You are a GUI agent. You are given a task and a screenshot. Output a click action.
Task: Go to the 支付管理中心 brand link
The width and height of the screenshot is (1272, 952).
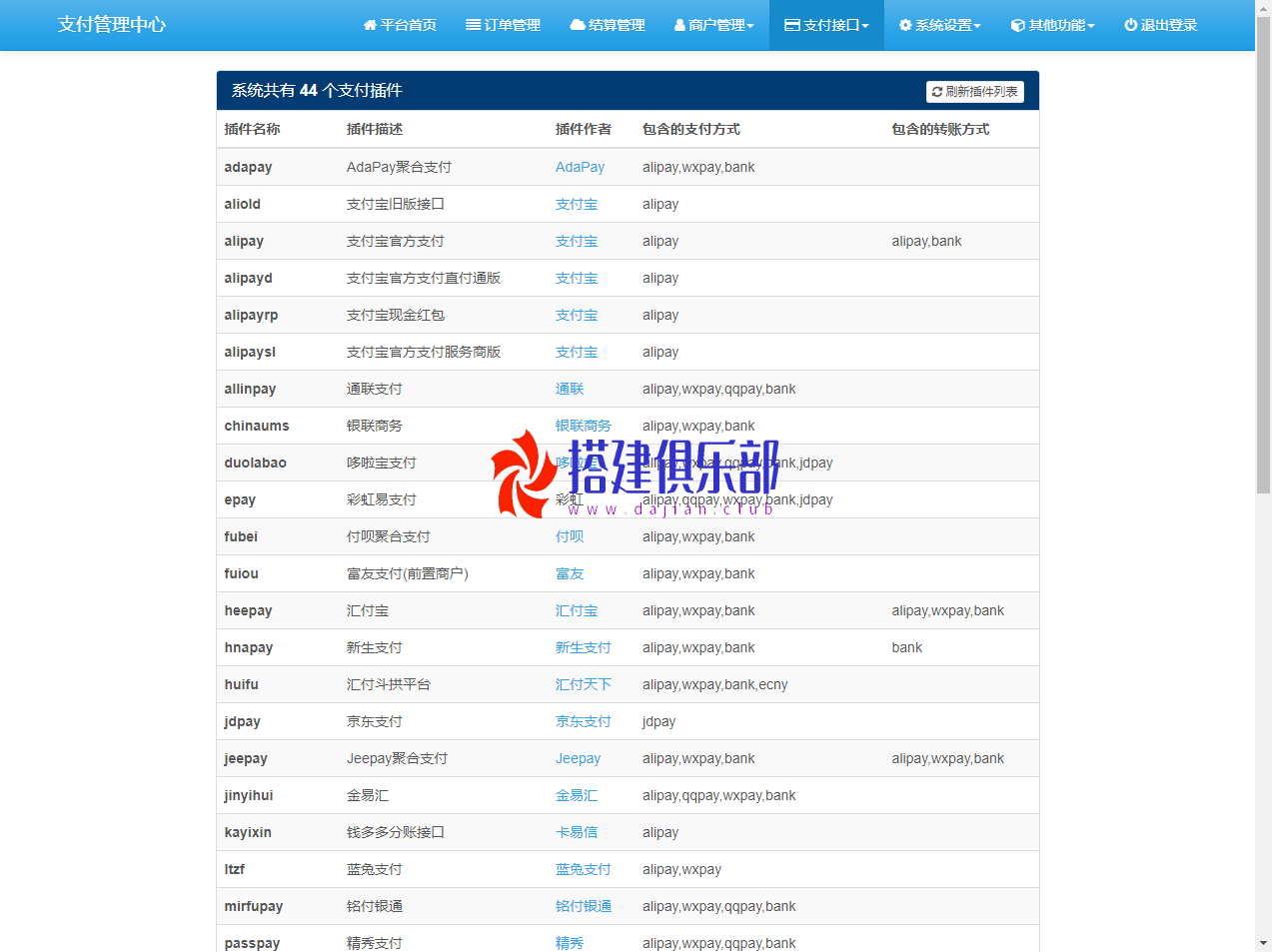112,25
